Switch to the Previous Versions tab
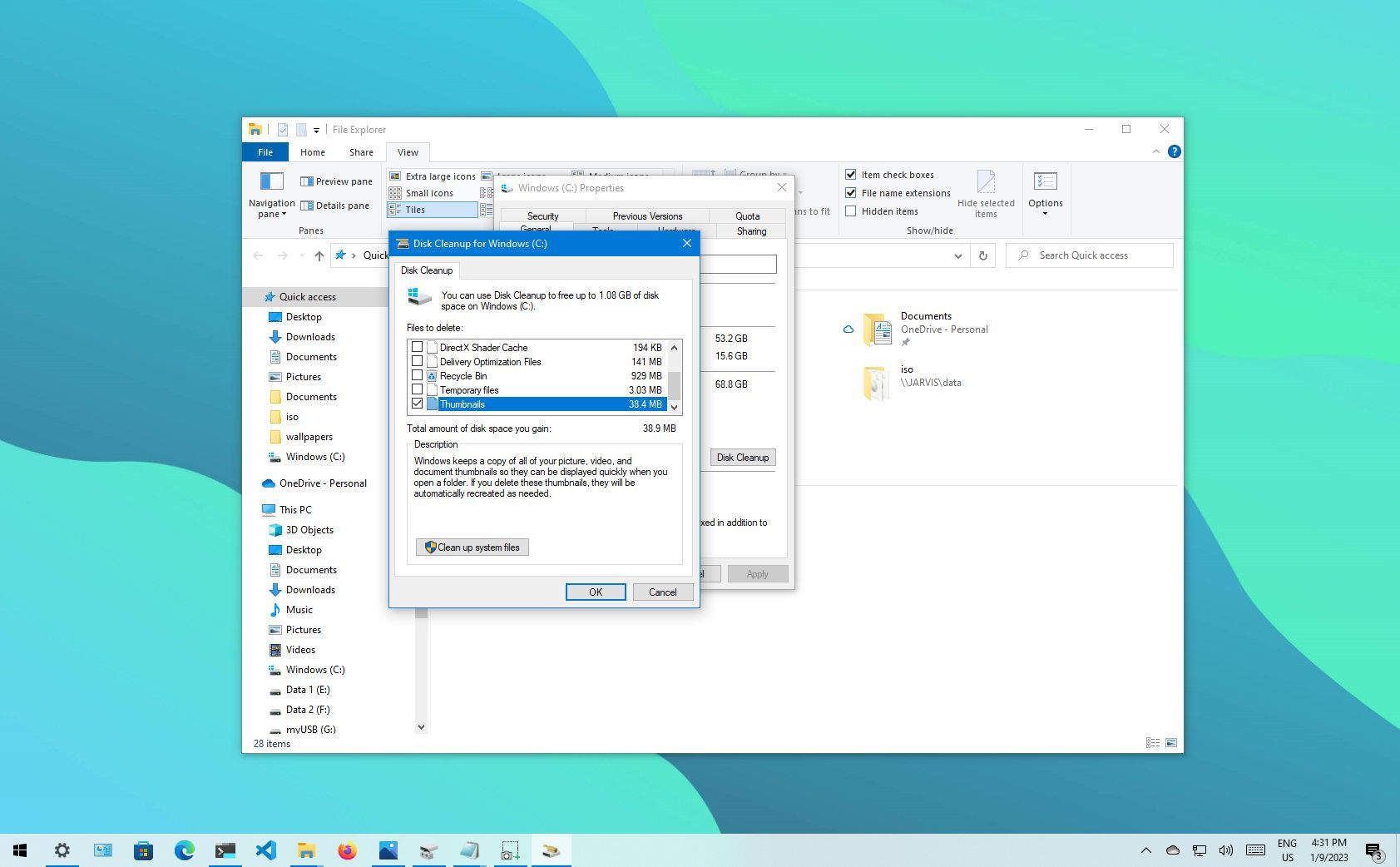Image resolution: width=1400 pixels, height=867 pixels. pos(646,216)
